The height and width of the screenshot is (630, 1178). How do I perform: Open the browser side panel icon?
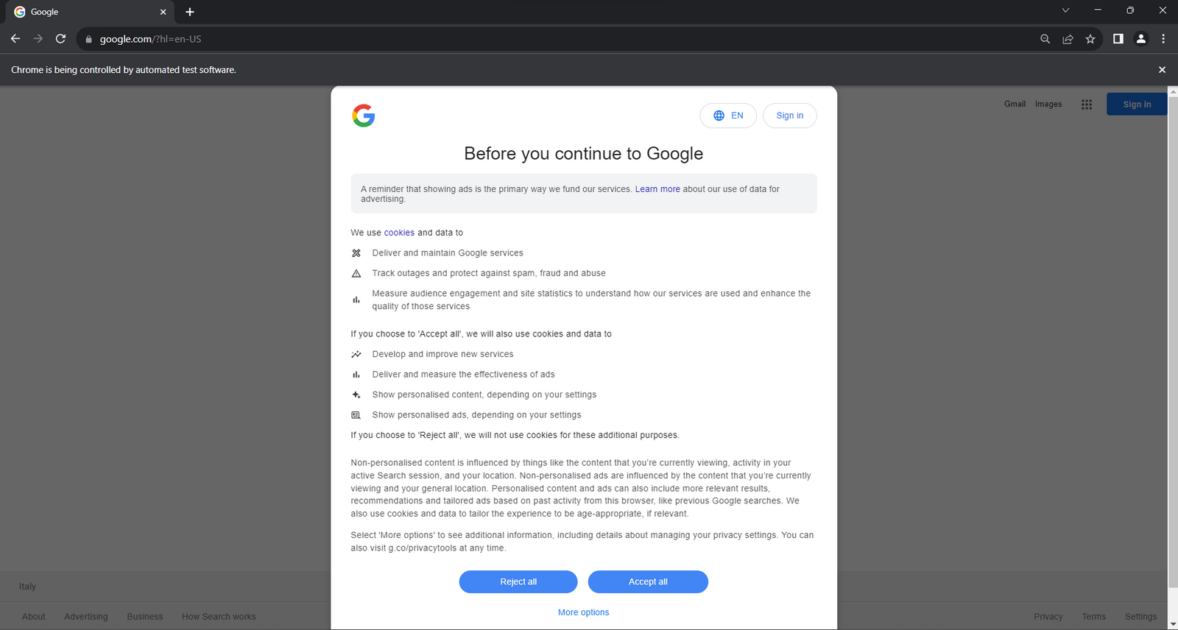click(x=1117, y=39)
